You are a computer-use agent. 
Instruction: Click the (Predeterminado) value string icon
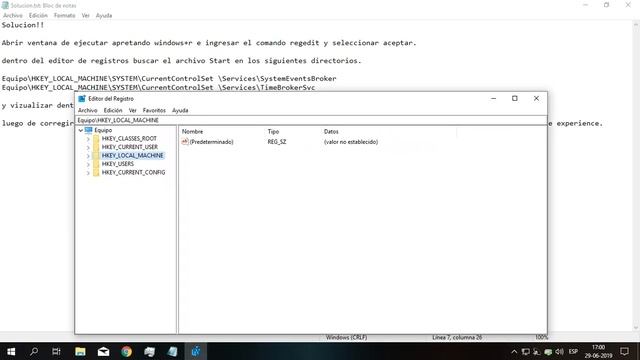pos(185,142)
